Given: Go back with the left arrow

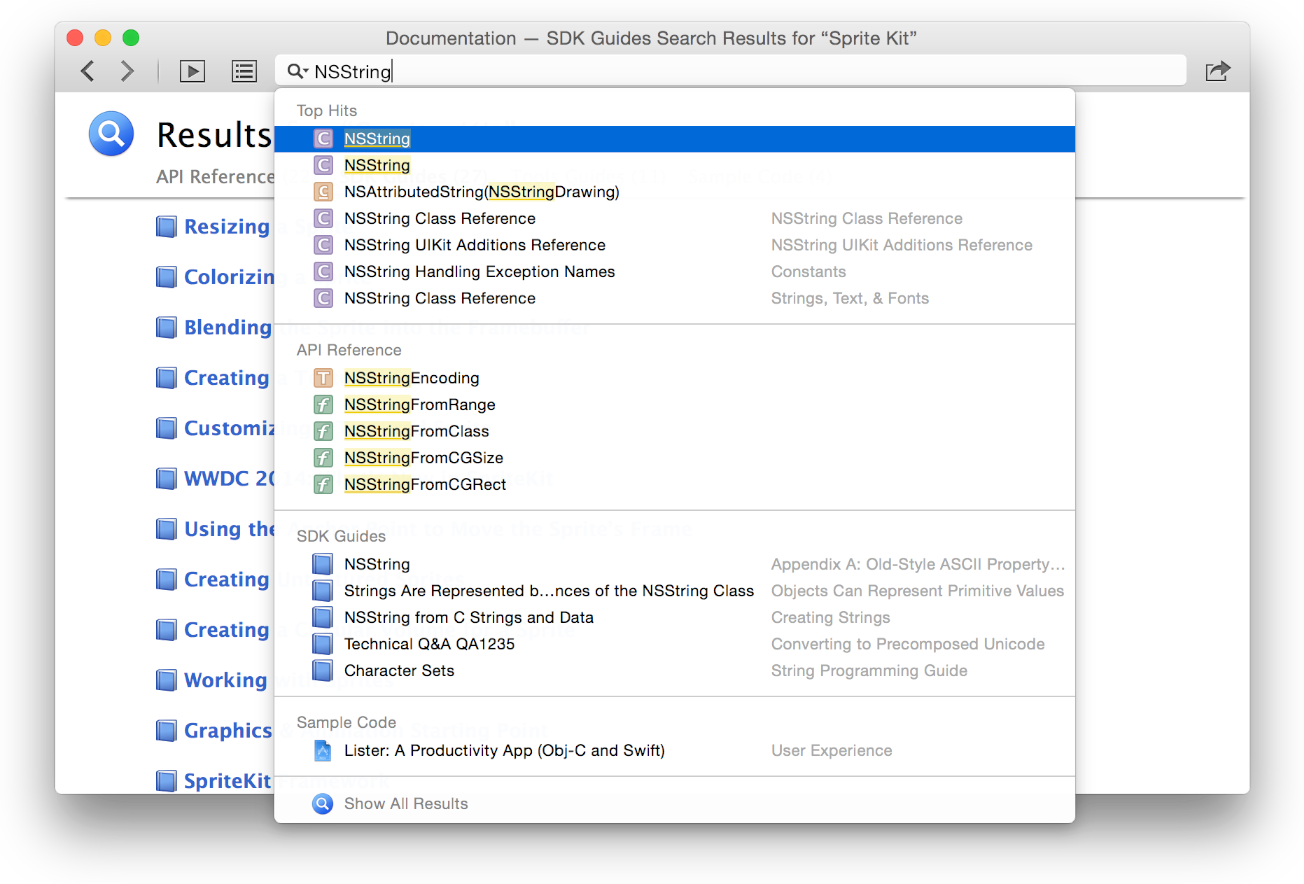Looking at the screenshot, I should tap(88, 71).
